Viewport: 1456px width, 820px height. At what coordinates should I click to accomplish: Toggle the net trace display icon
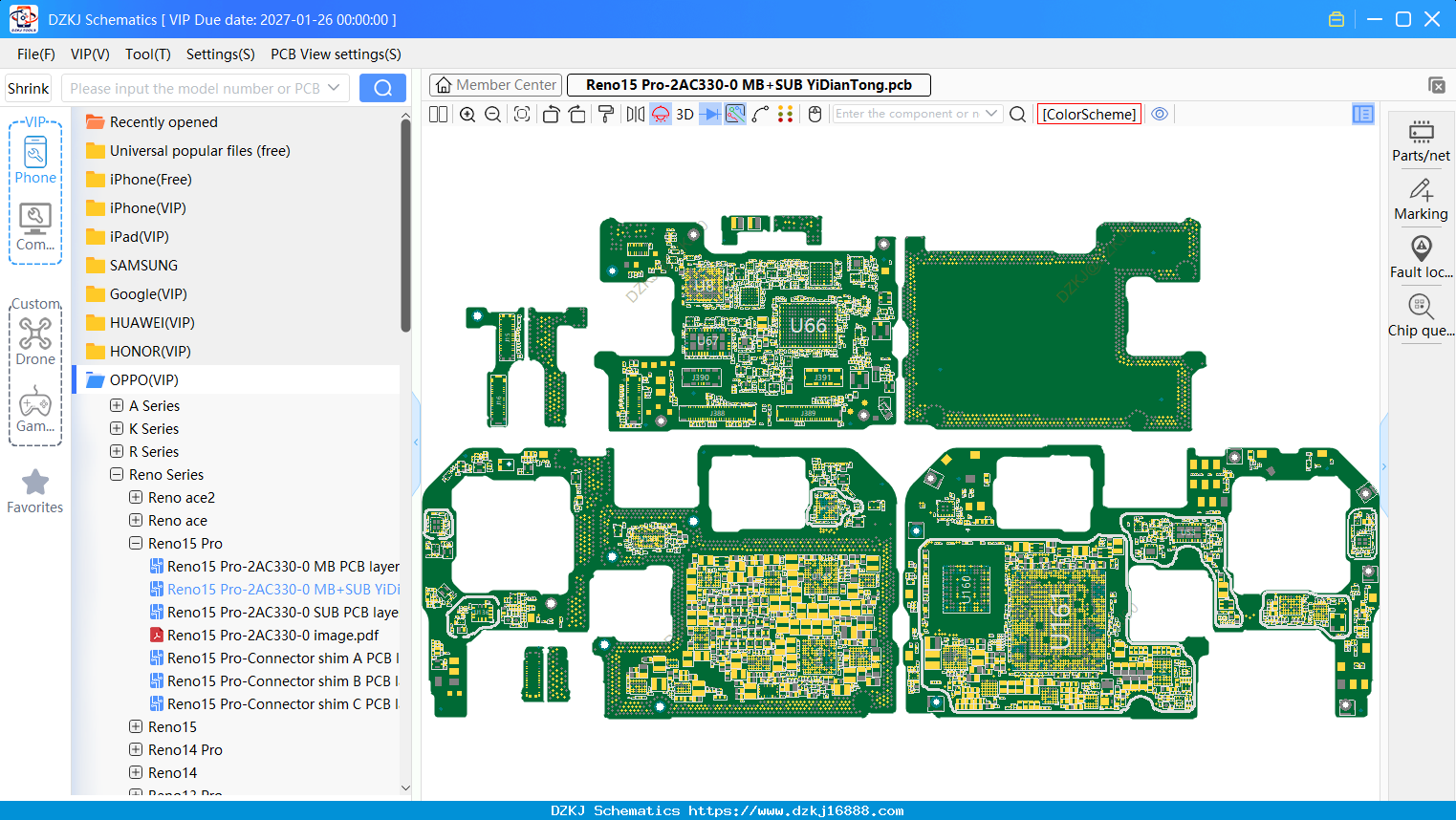coord(735,114)
